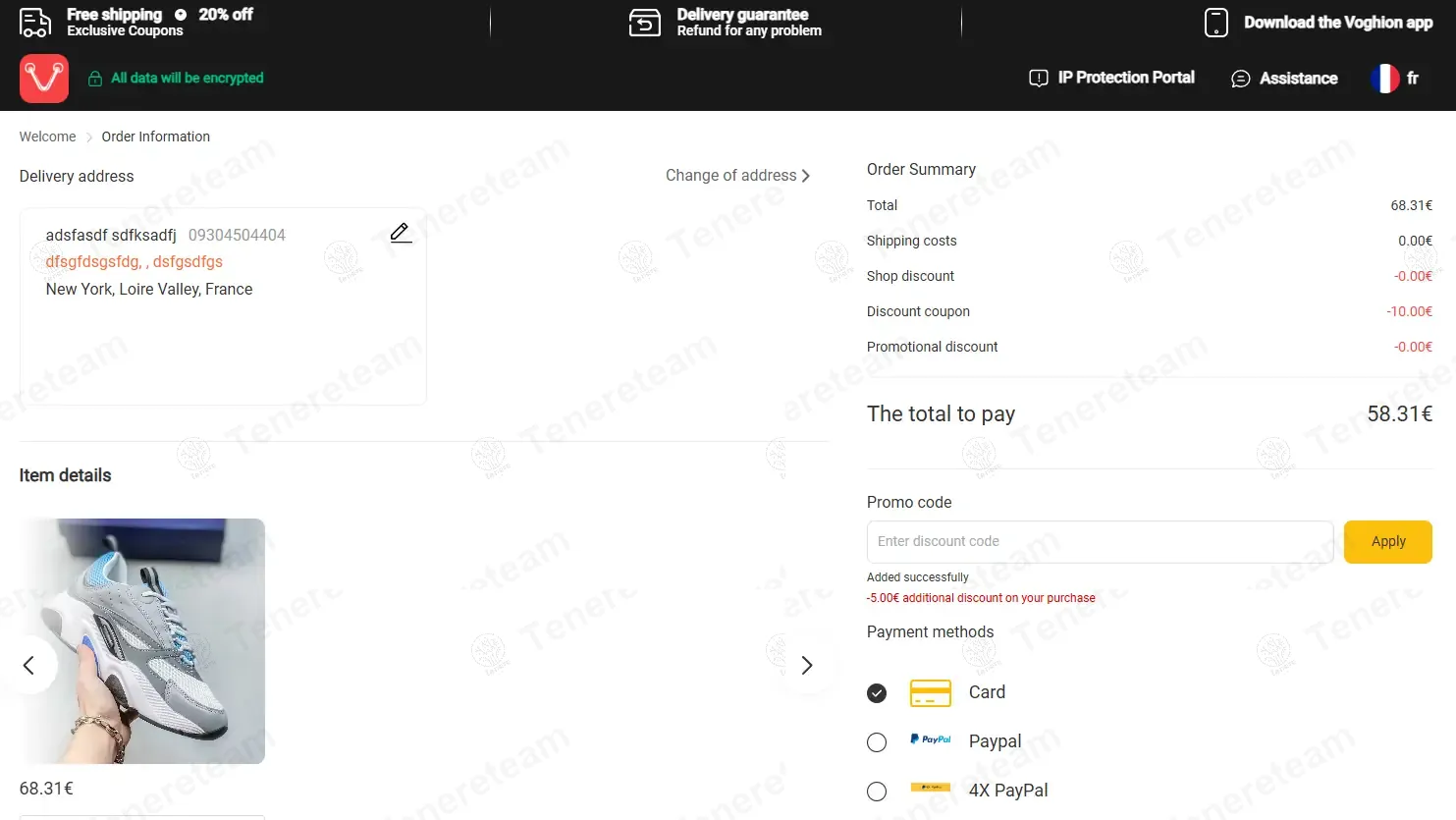1456x820 pixels.
Task: Open Change of address link
Action: point(737,175)
